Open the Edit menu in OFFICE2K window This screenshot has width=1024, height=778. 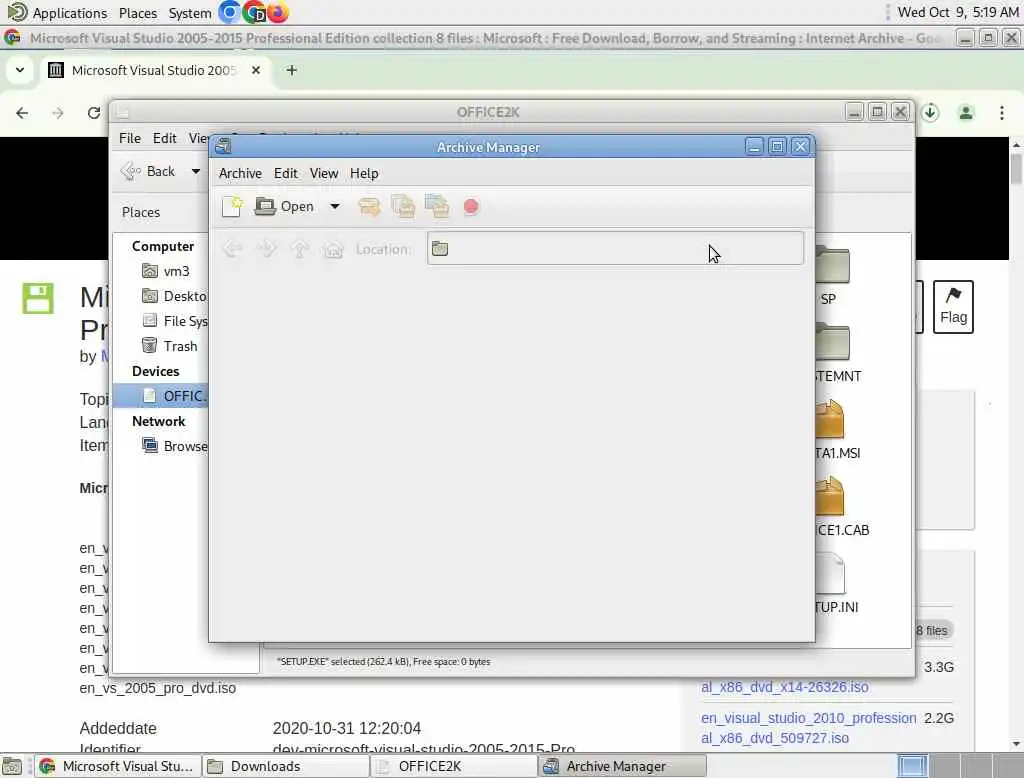[x=165, y=138]
